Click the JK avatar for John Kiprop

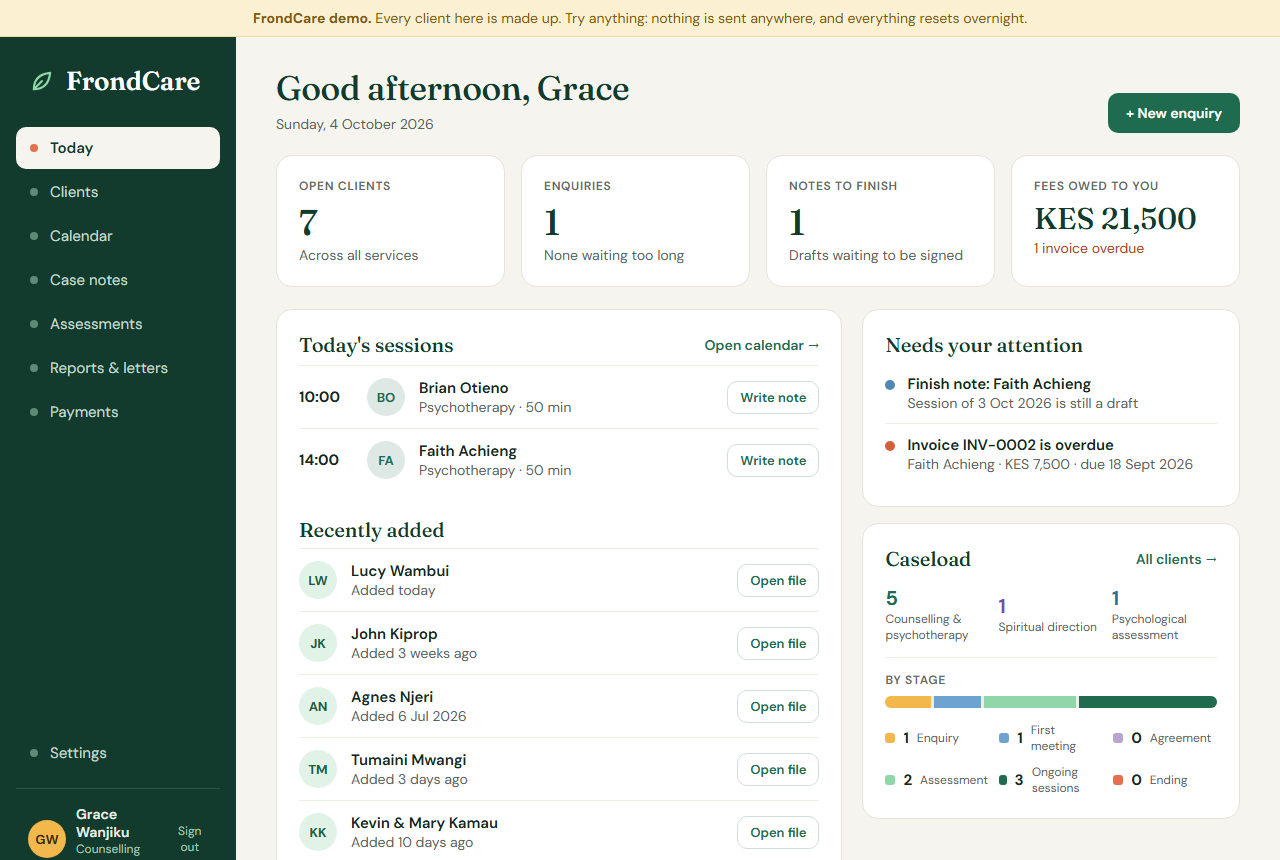click(318, 643)
